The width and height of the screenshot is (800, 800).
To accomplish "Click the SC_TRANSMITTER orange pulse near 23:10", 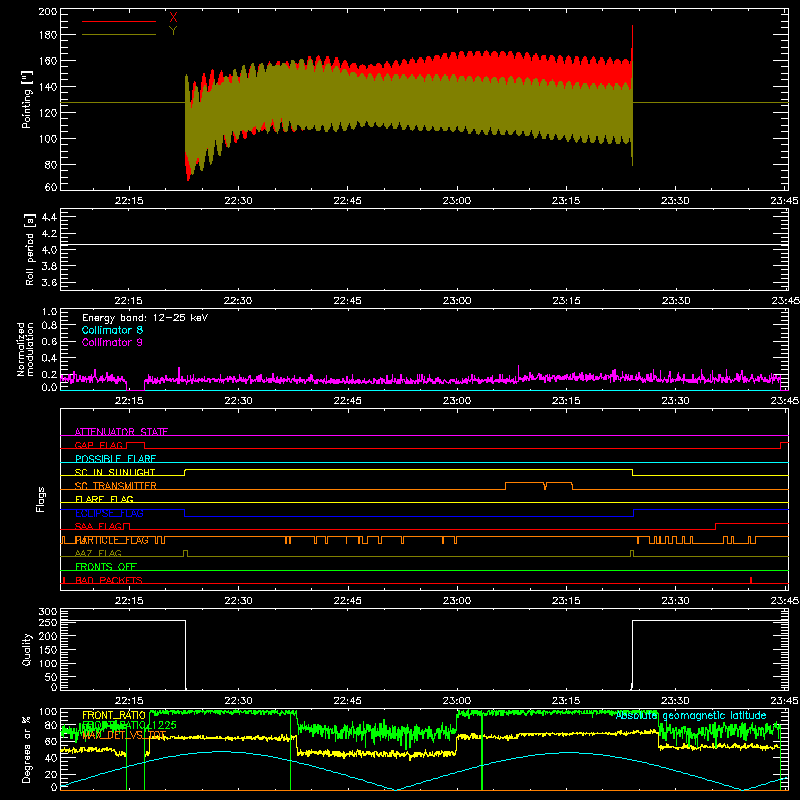I will click(x=539, y=485).
